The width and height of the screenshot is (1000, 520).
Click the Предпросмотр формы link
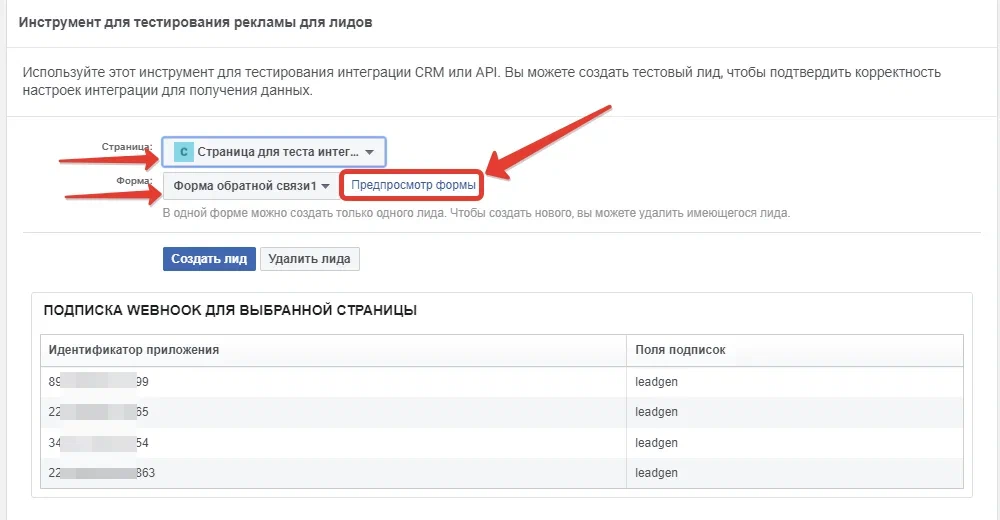tap(413, 185)
